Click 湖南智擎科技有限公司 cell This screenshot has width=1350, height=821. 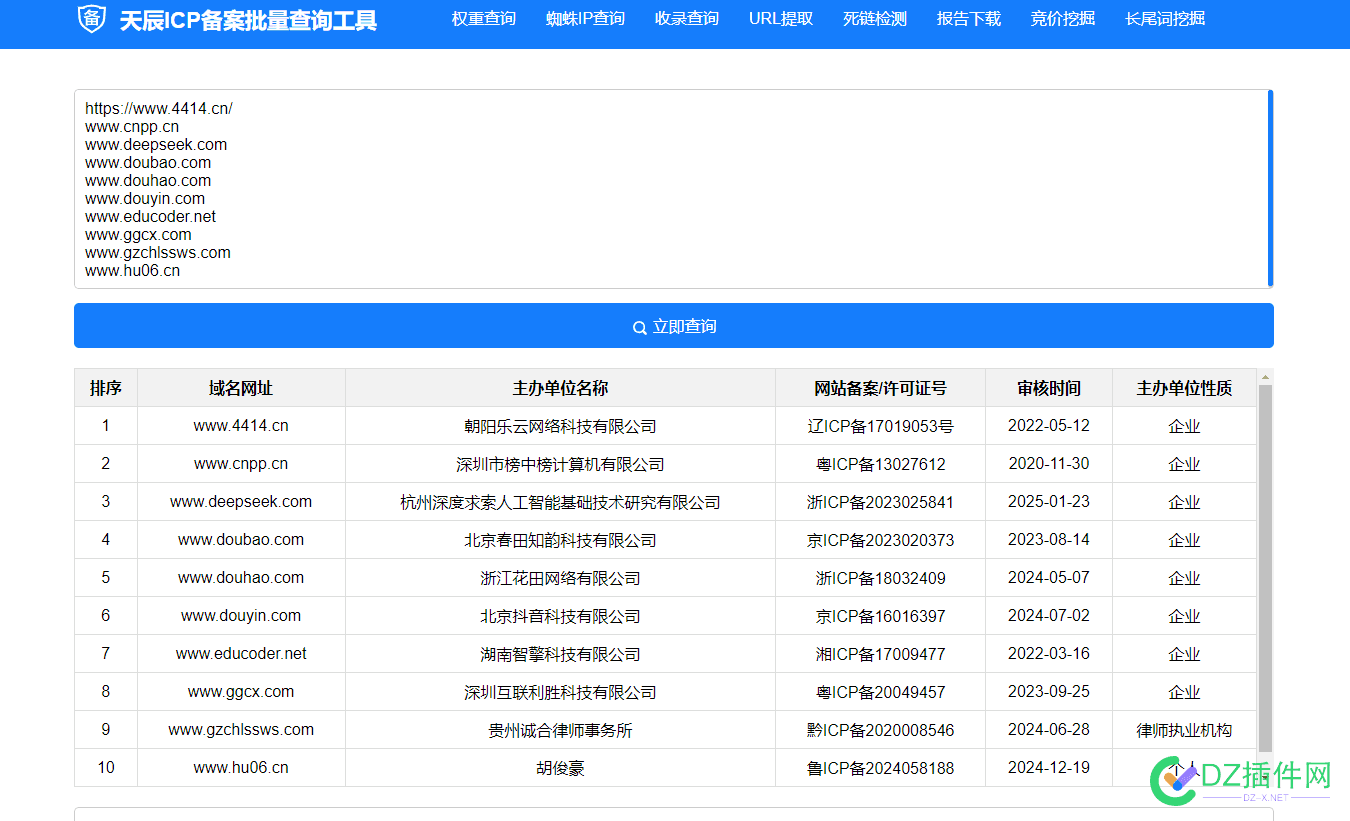pos(560,654)
